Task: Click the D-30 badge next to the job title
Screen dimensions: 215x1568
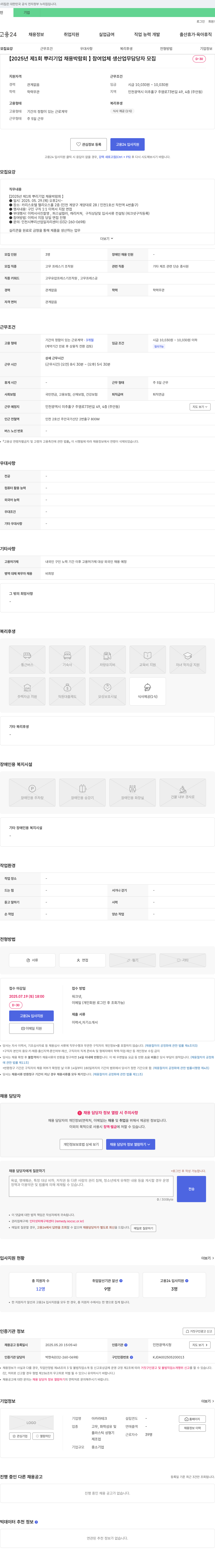Action: (x=199, y=59)
